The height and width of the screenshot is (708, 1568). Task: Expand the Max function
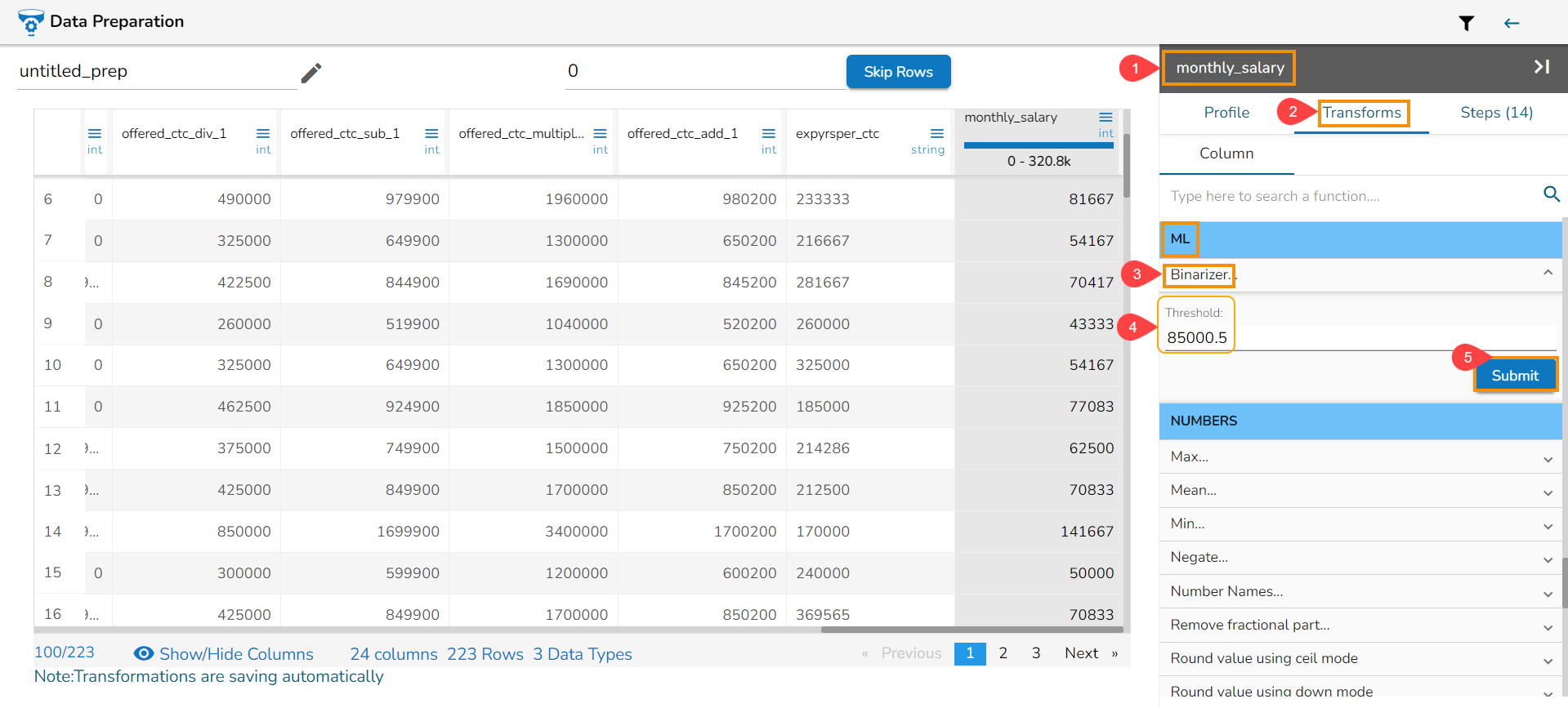pos(1548,459)
